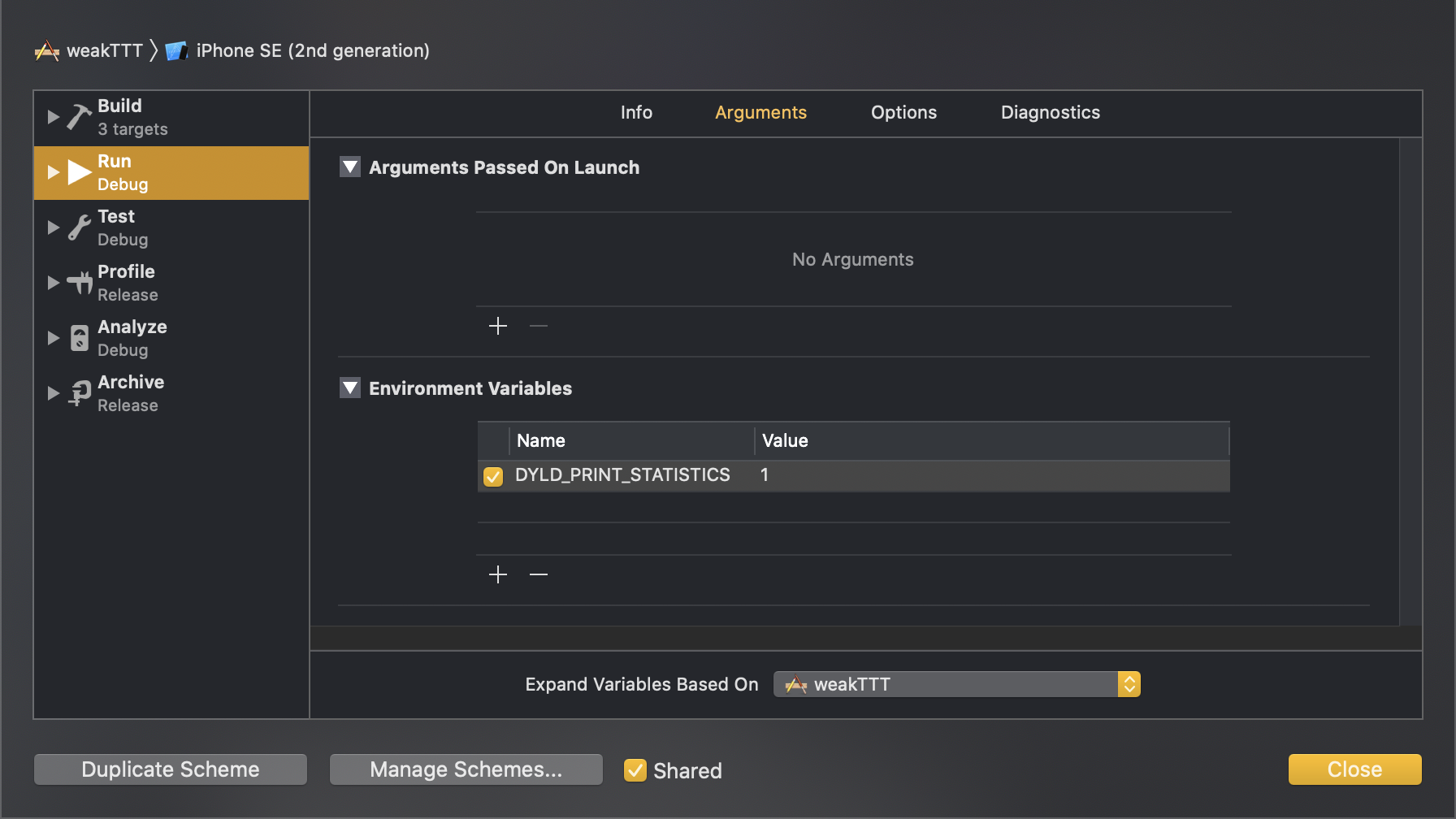Image resolution: width=1456 pixels, height=819 pixels.
Task: Select the Analyze Debug row
Action: (x=171, y=338)
